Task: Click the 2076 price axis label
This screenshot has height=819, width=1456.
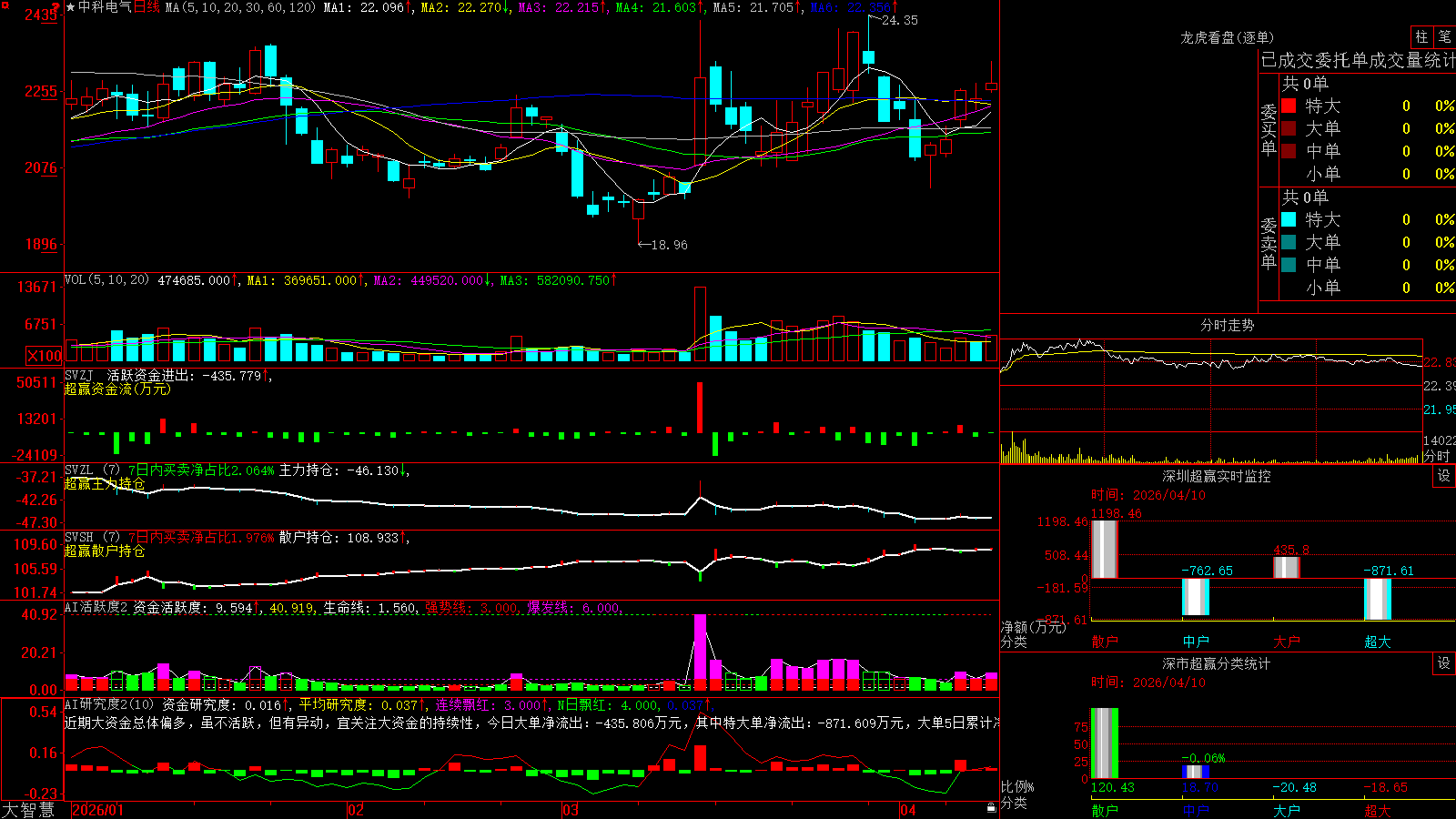Action: (x=40, y=167)
